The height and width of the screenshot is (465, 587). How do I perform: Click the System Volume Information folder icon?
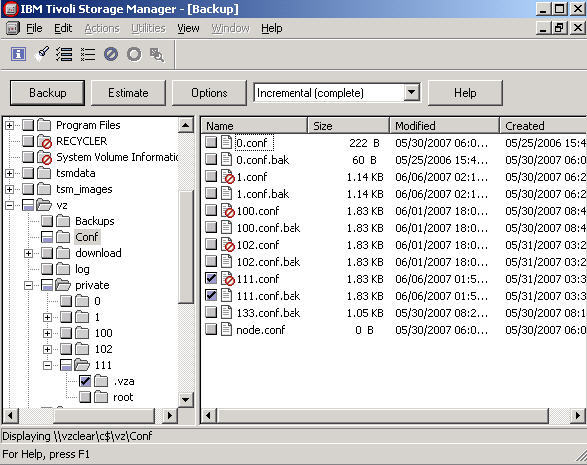coord(45,157)
